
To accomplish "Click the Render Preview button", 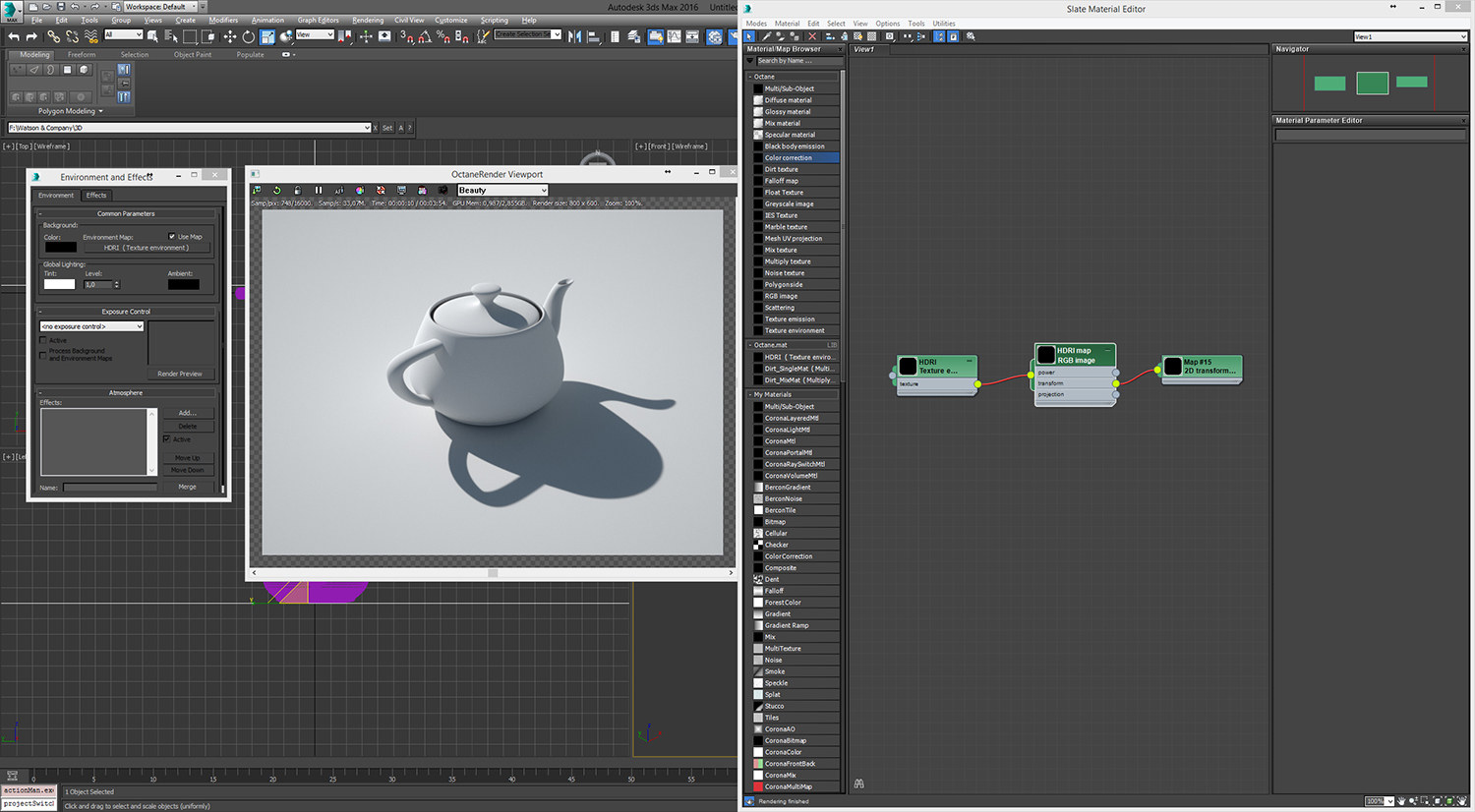I will pos(180,374).
